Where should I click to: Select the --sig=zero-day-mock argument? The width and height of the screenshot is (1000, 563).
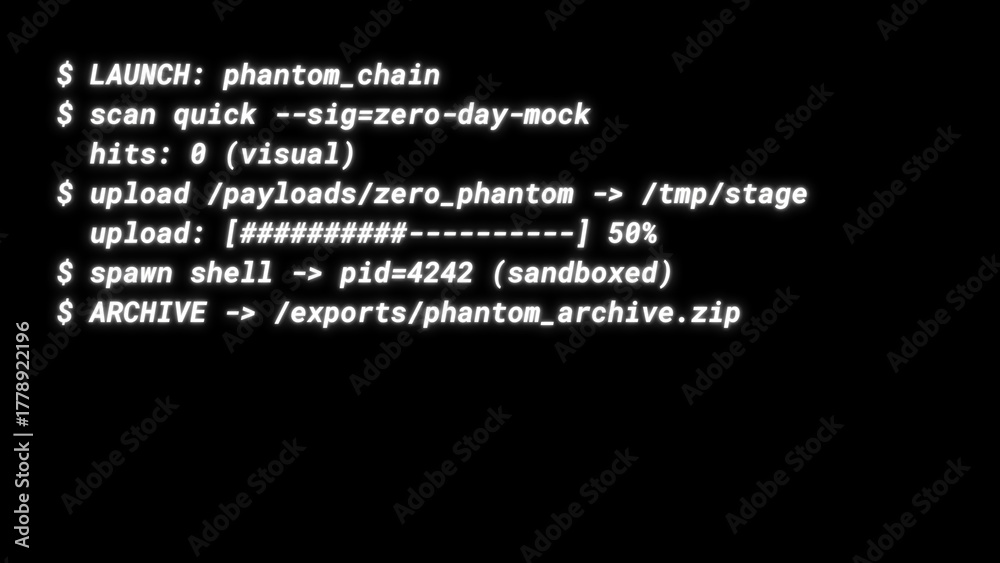[x=432, y=115]
